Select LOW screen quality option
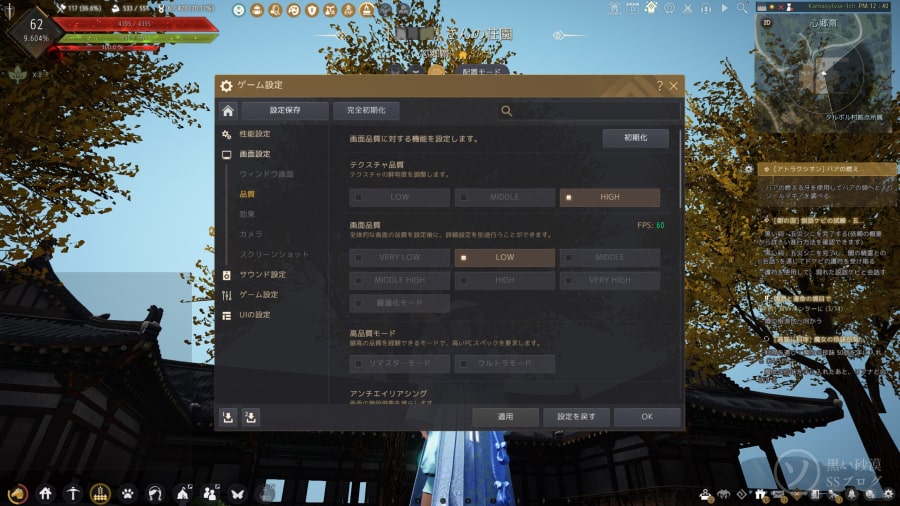This screenshot has height=506, width=900. tap(505, 258)
